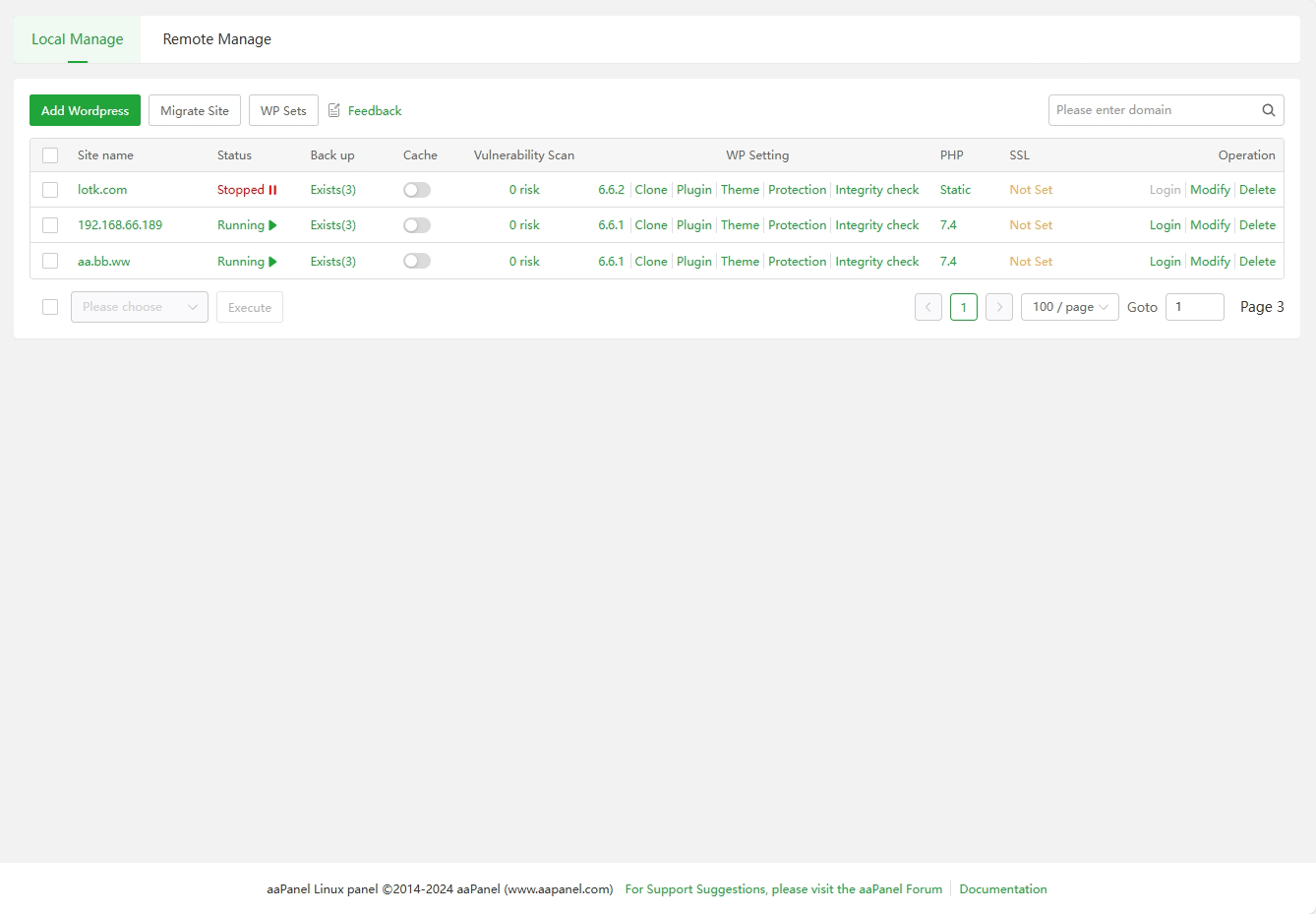Click the green play icon for aa.bb.ww
Viewport: 1316px width, 914px height.
pyautogui.click(x=272, y=262)
